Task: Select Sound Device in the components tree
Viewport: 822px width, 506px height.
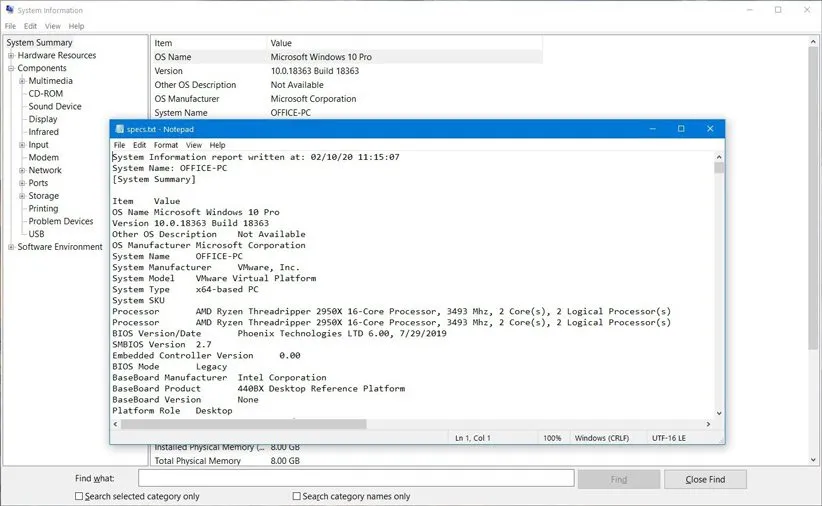Action: pos(55,107)
